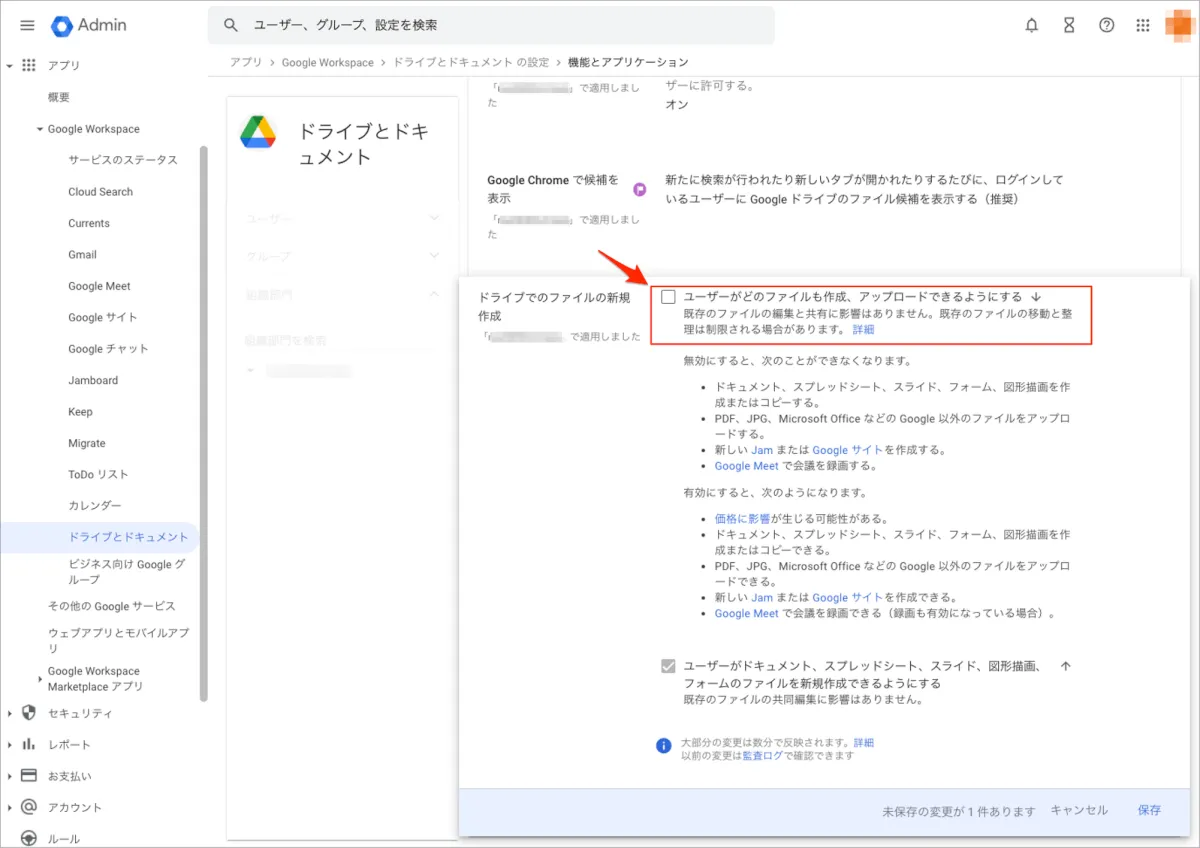Click Google Workspace in the breadcrumb
The width and height of the screenshot is (1200, 848).
coord(327,62)
